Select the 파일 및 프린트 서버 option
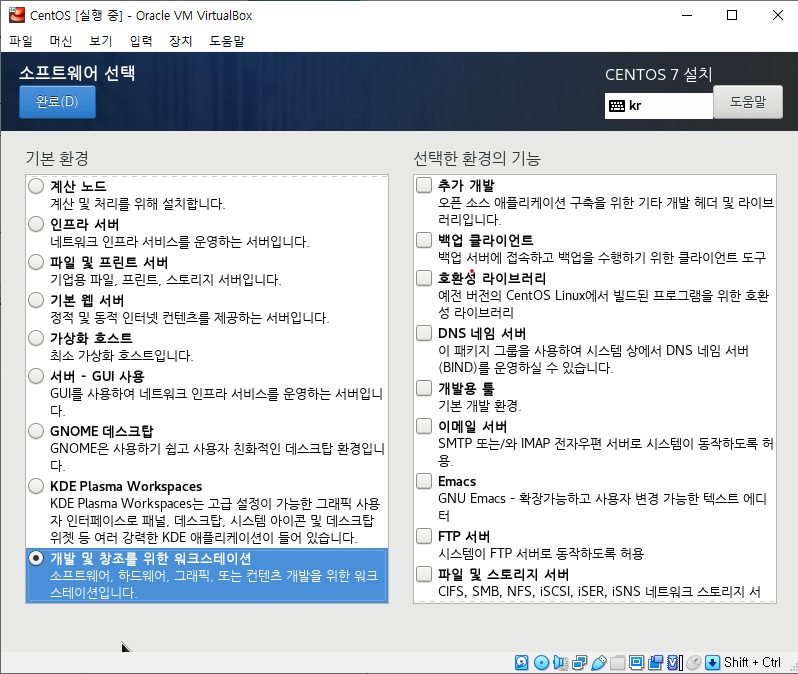Image resolution: width=798 pixels, height=674 pixels. [x=36, y=262]
